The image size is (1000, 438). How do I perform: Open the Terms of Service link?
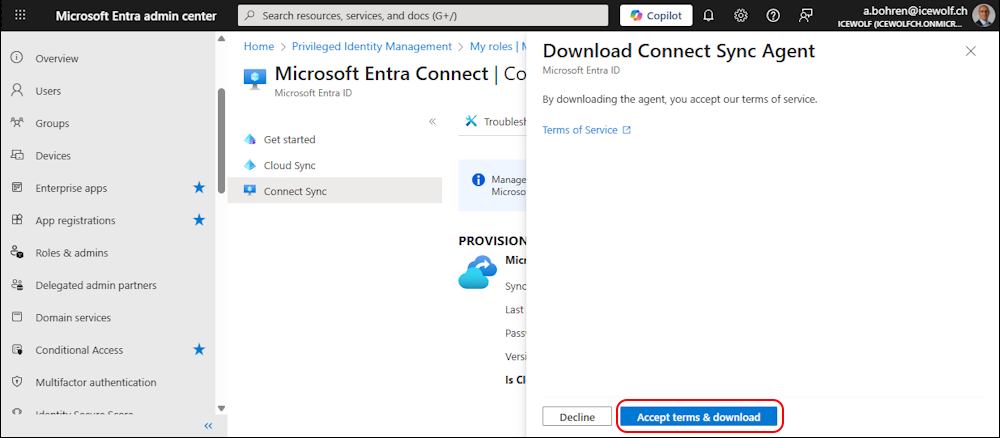click(580, 130)
